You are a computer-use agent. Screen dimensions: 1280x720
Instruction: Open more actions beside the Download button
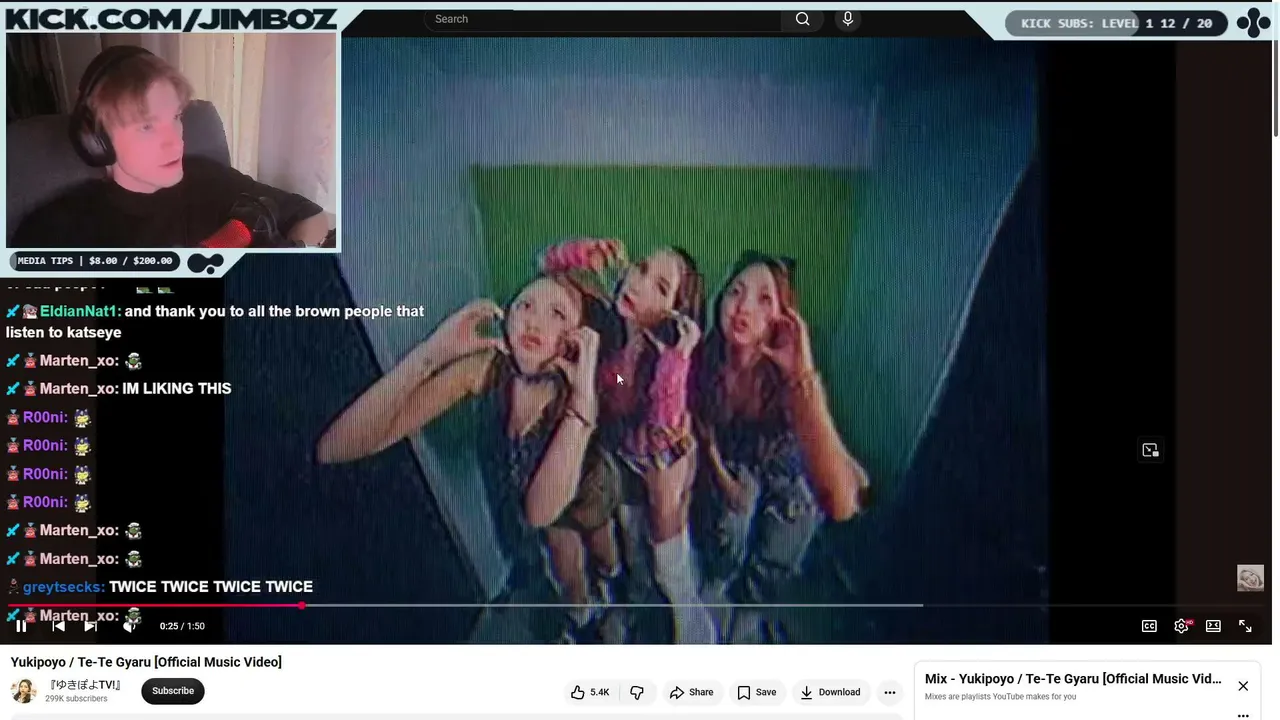pos(890,692)
